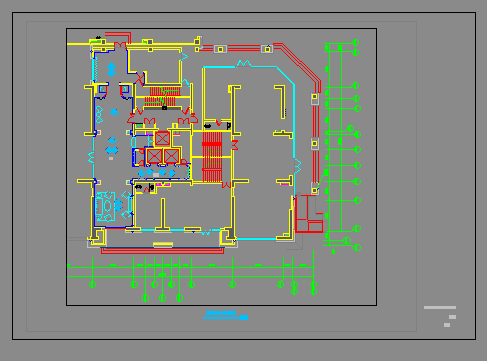Image resolution: width=487 pixels, height=361 pixels.
Task: Select the single upper red elevator shaft box
Action: click(162, 138)
